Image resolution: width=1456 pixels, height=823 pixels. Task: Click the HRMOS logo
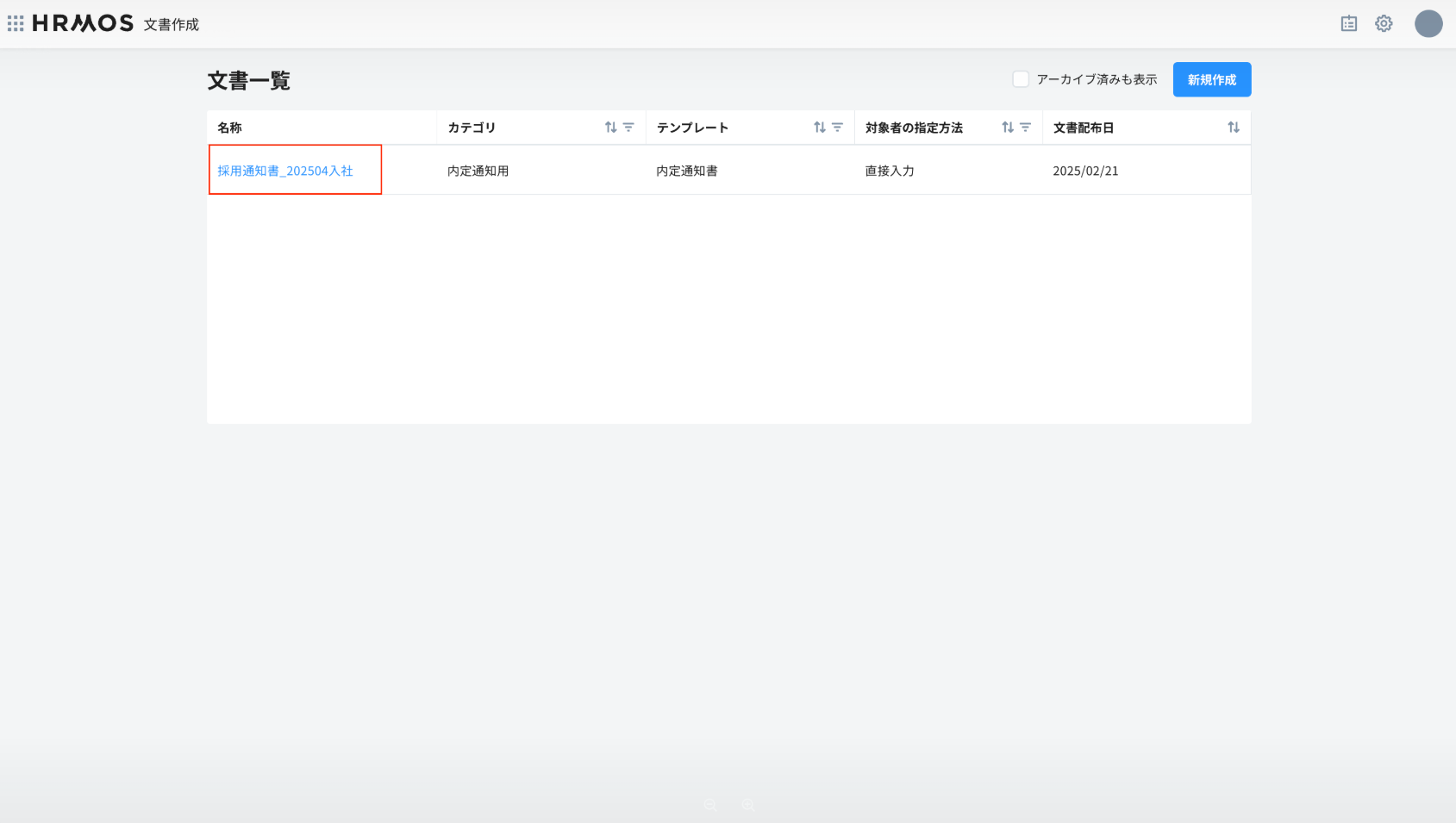tap(83, 23)
